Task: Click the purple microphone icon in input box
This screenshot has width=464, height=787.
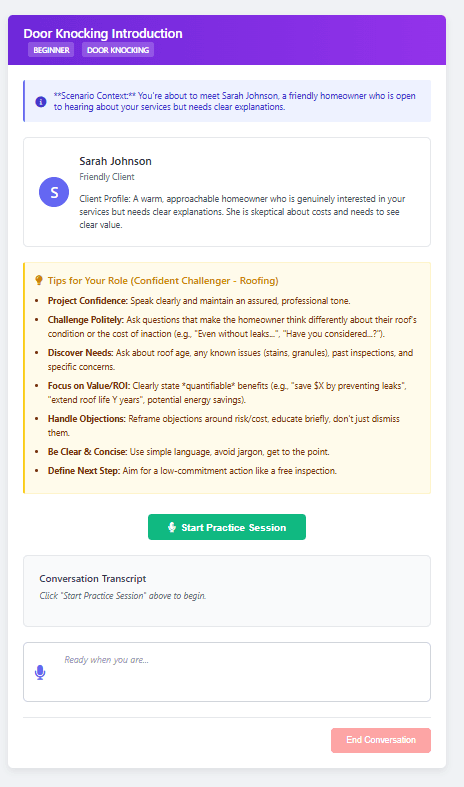Action: (40, 672)
